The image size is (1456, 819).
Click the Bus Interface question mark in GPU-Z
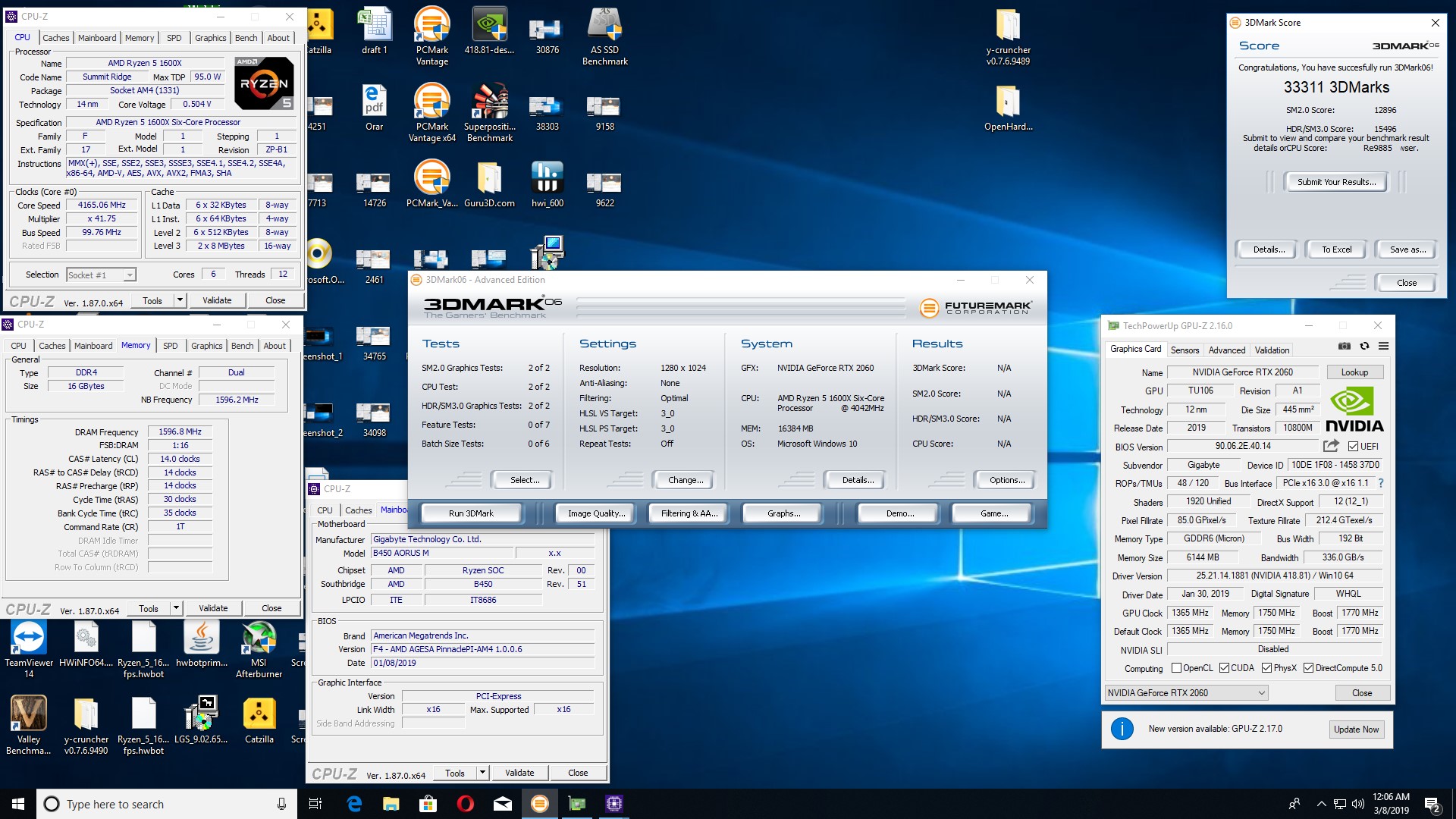[x=1381, y=483]
